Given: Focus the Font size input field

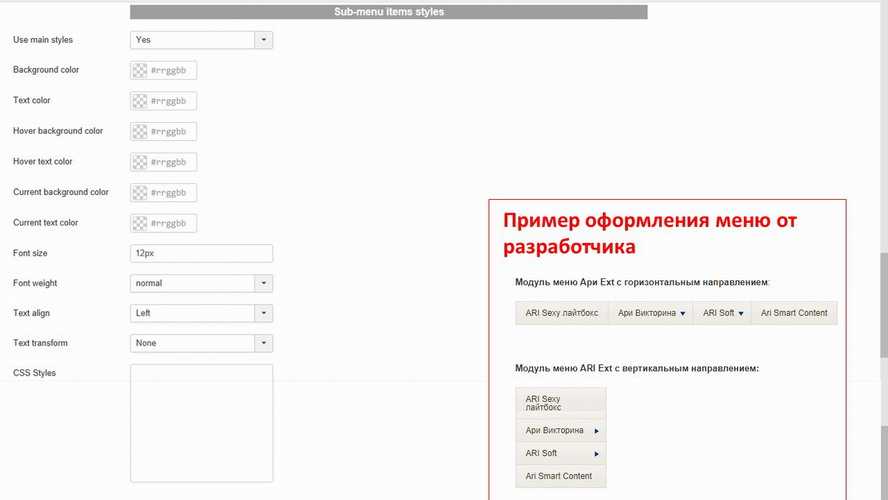Looking at the screenshot, I should point(201,254).
